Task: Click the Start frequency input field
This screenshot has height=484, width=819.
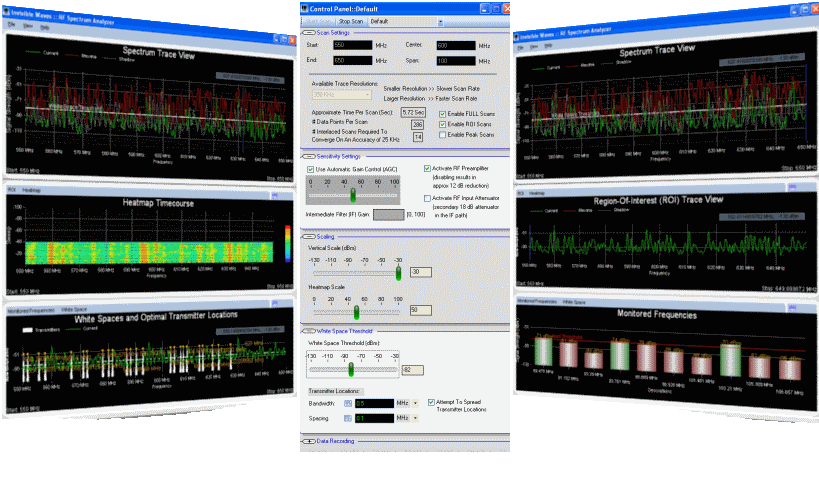Action: (x=353, y=45)
